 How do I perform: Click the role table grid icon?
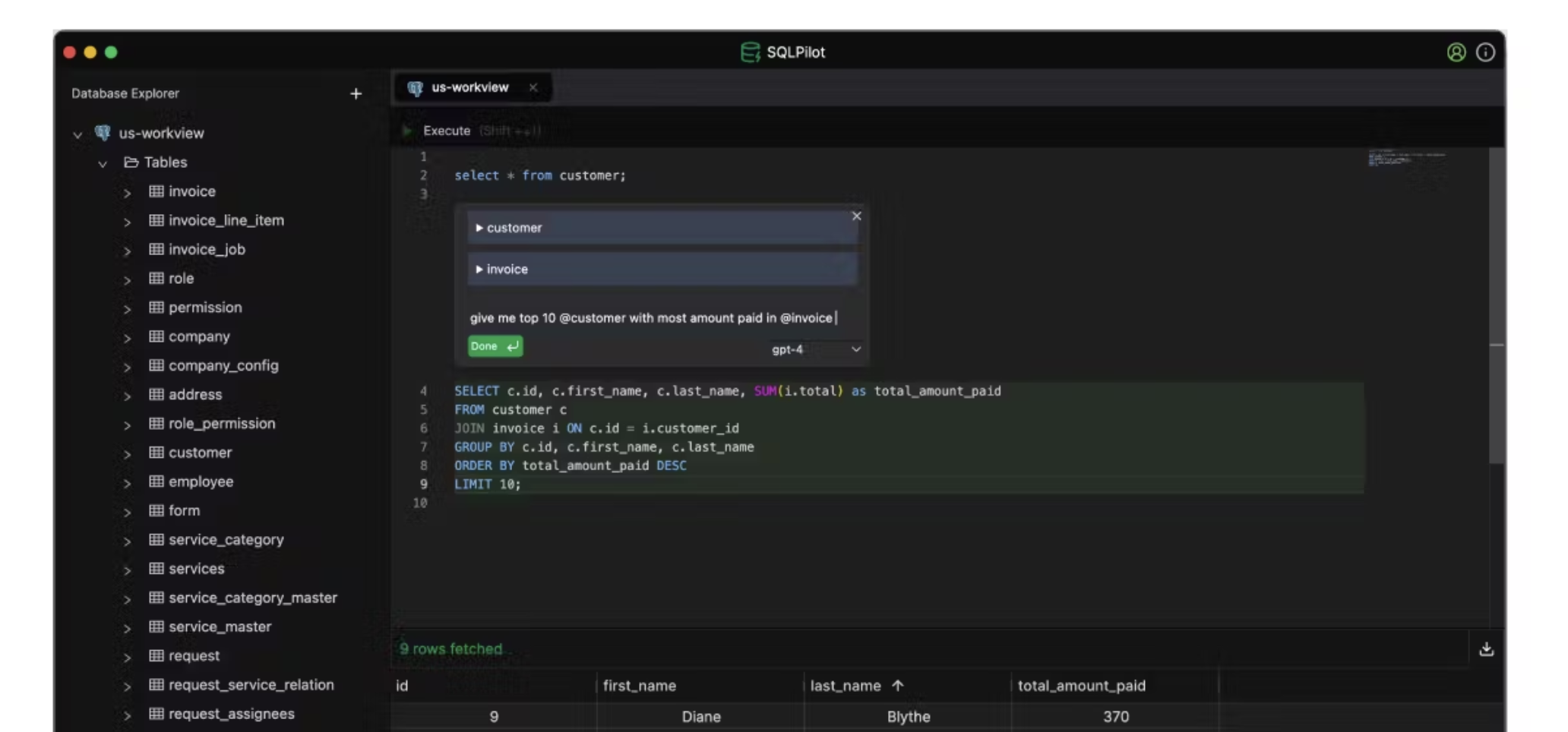click(x=156, y=278)
